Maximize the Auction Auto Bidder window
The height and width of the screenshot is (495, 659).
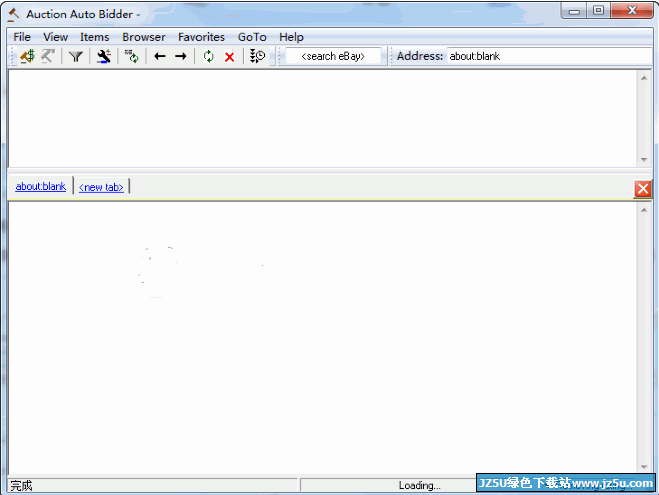598,11
